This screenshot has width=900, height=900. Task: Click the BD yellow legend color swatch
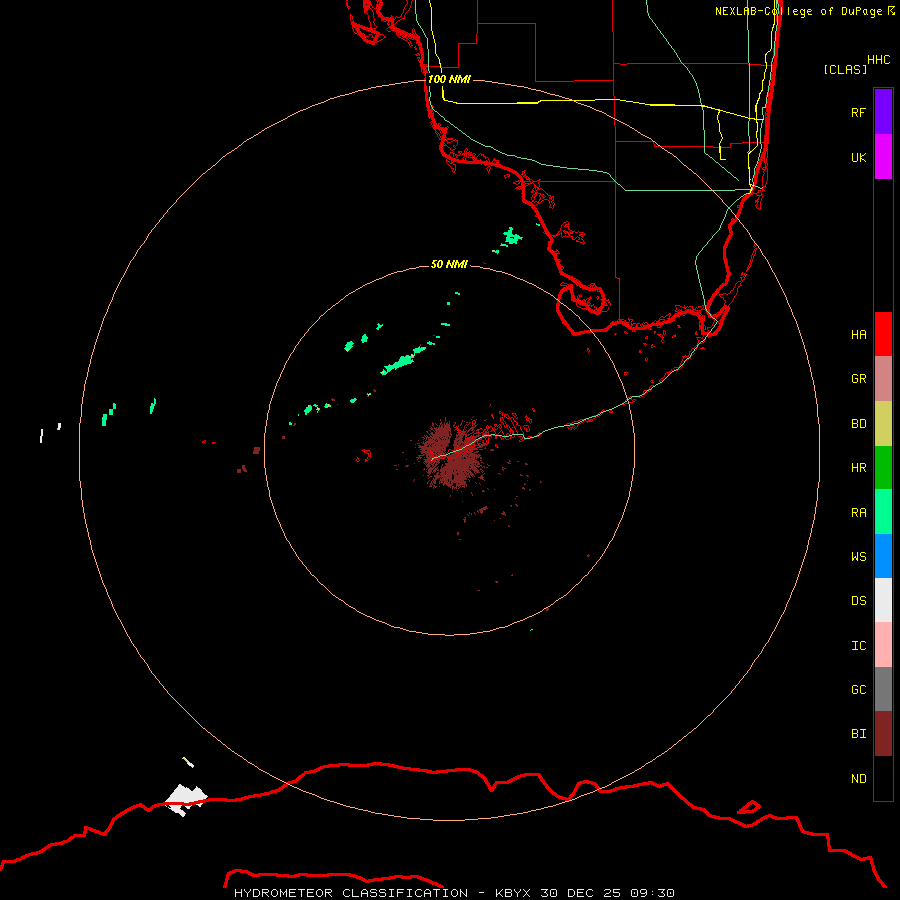coord(883,423)
